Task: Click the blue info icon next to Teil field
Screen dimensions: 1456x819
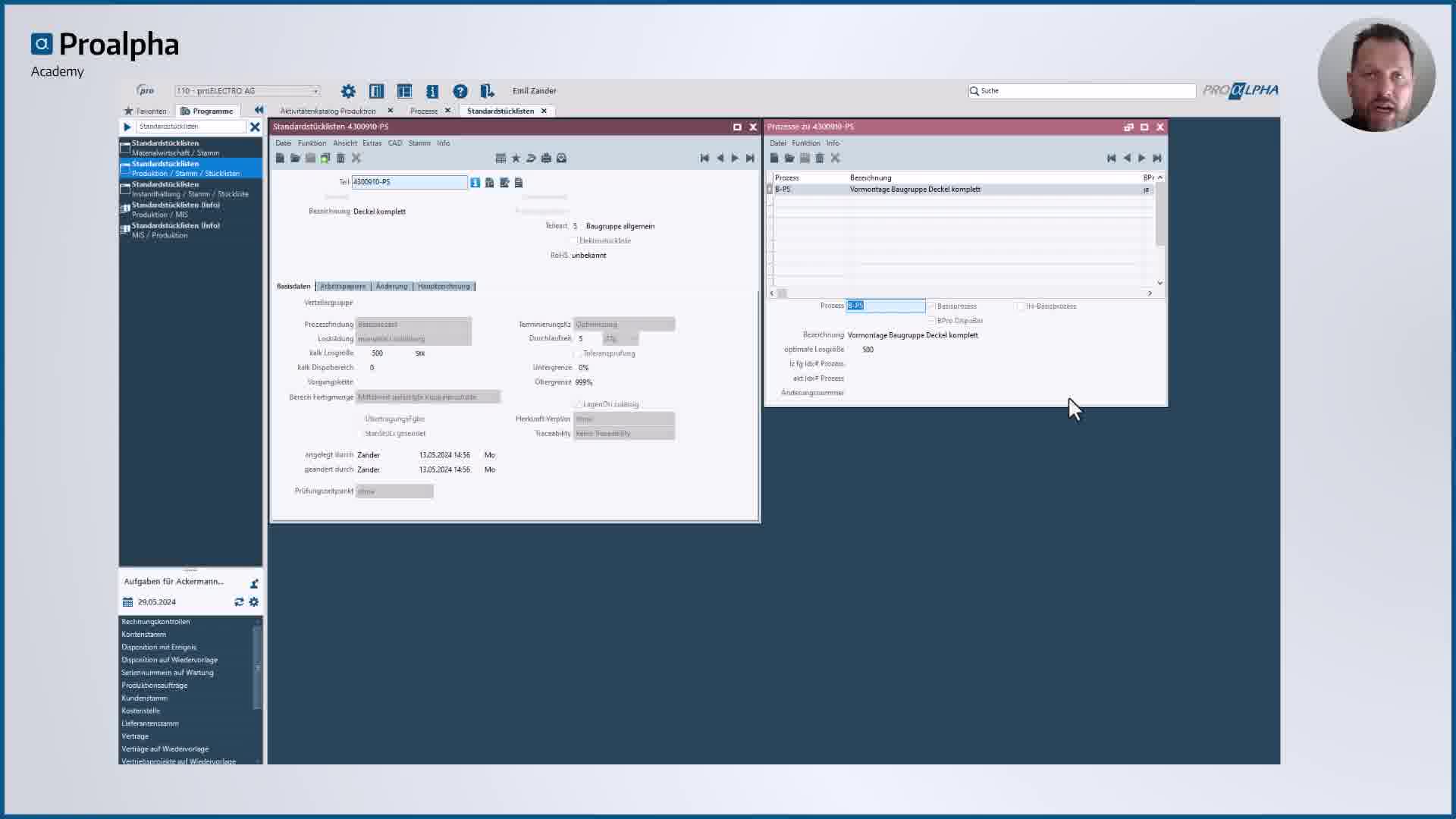Action: [x=475, y=182]
